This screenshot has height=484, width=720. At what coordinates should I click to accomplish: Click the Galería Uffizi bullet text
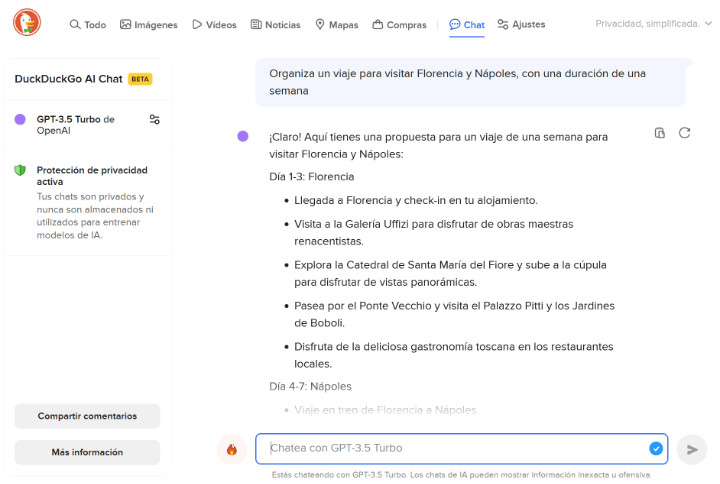[434, 233]
